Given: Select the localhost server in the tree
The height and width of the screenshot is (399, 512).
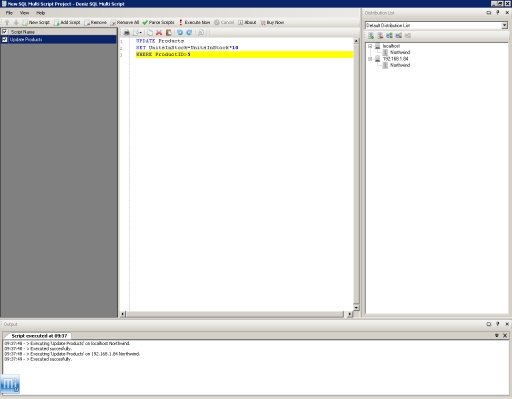Looking at the screenshot, I should click(x=391, y=46).
